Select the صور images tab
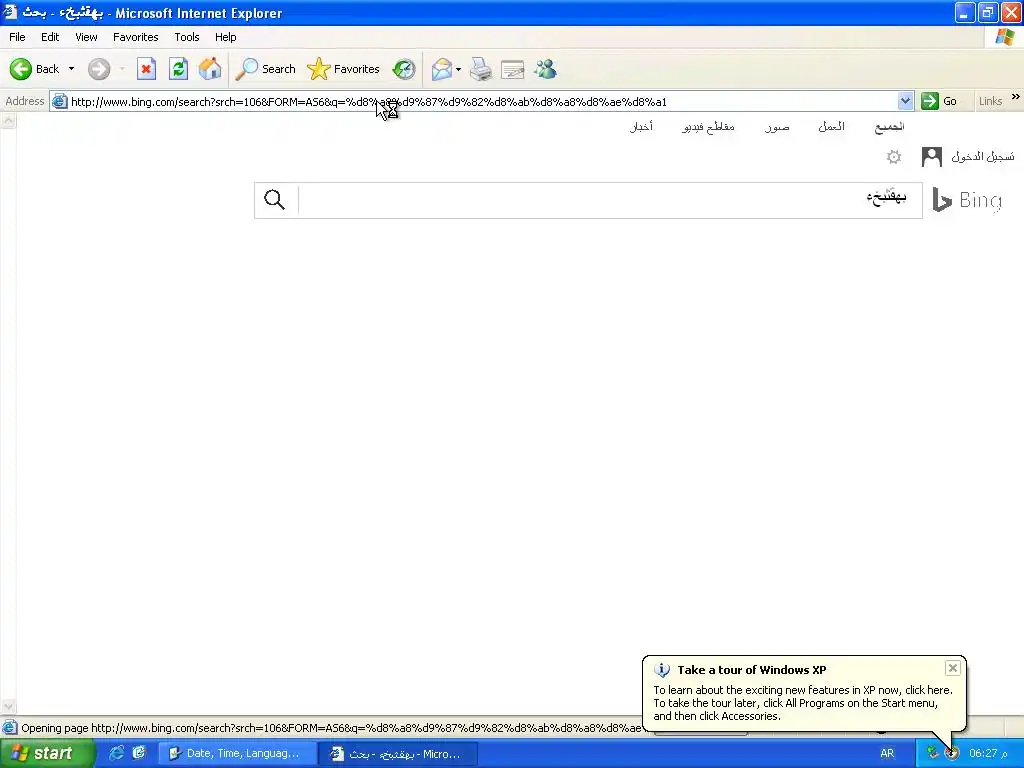This screenshot has height=768, width=1024. 776,127
